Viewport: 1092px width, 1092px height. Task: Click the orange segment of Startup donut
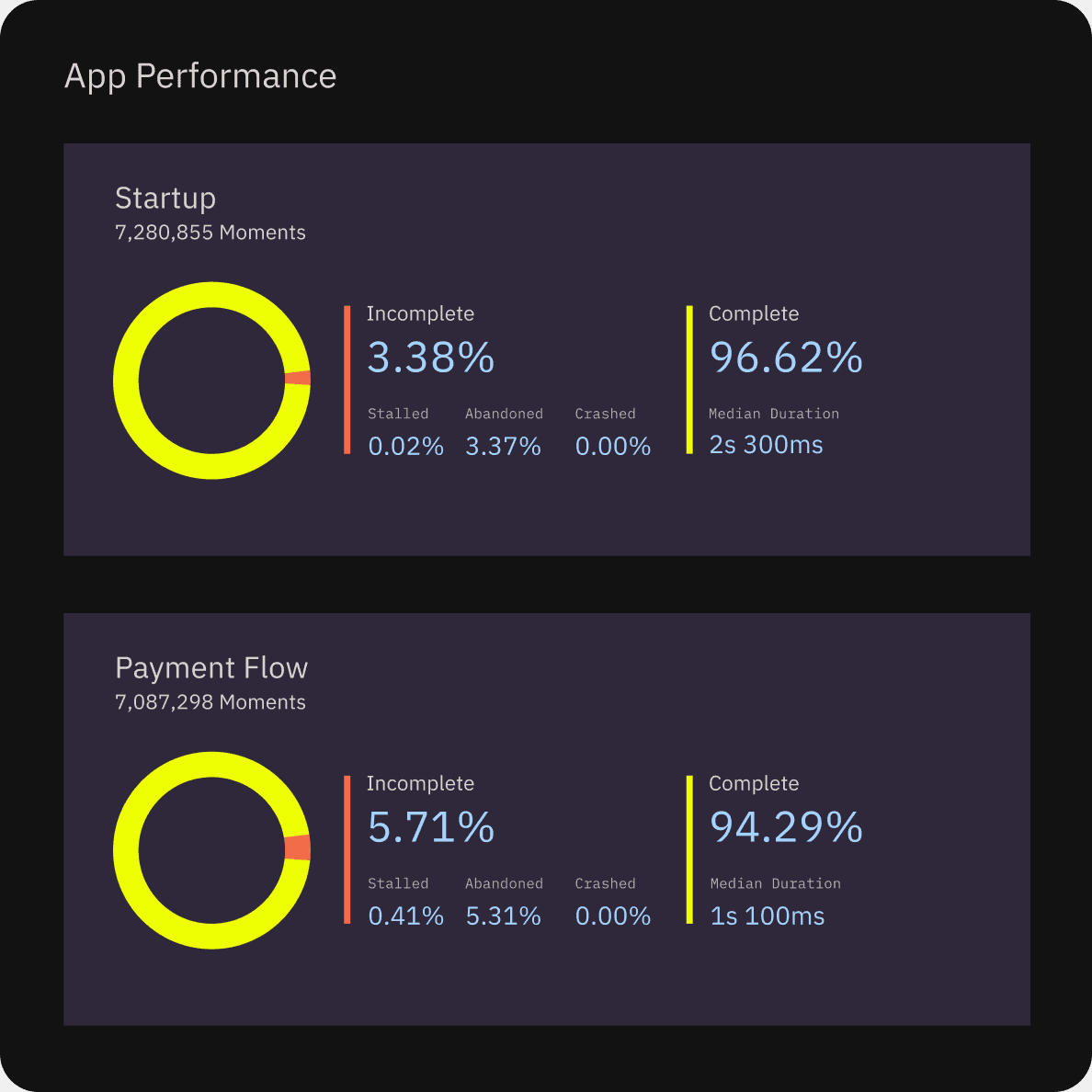point(297,378)
